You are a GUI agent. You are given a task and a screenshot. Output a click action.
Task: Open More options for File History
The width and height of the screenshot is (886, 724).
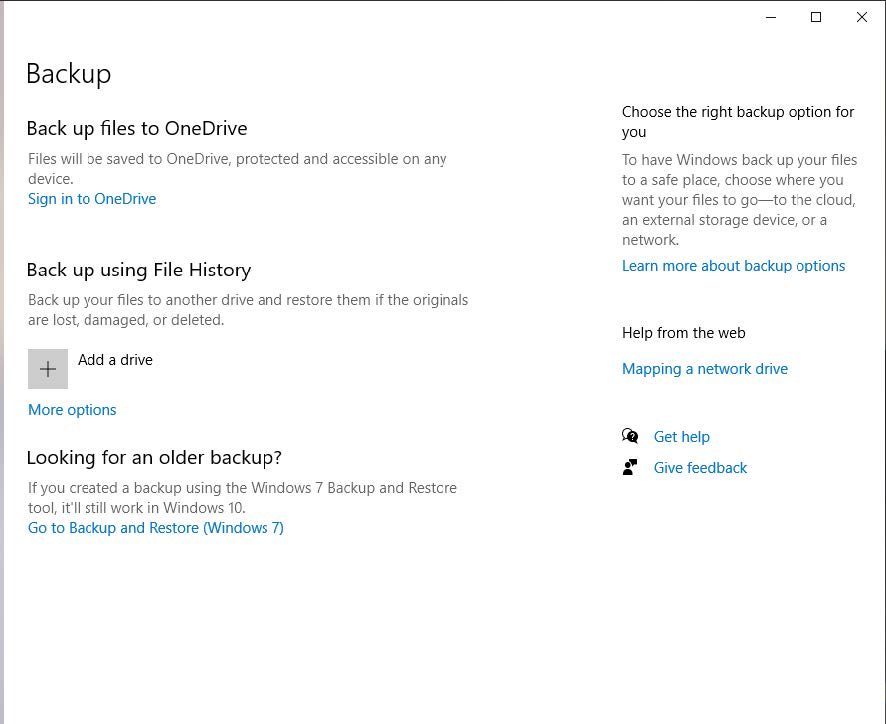click(72, 410)
